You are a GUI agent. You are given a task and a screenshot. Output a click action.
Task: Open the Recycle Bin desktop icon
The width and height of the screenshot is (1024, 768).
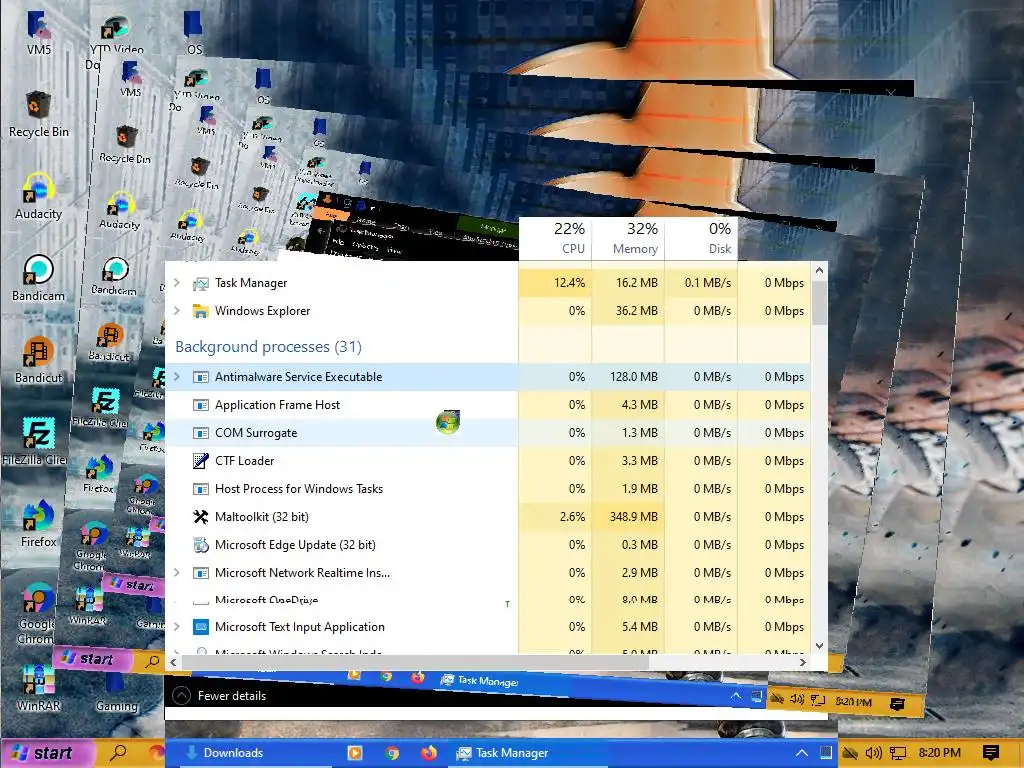pyautogui.click(x=39, y=115)
